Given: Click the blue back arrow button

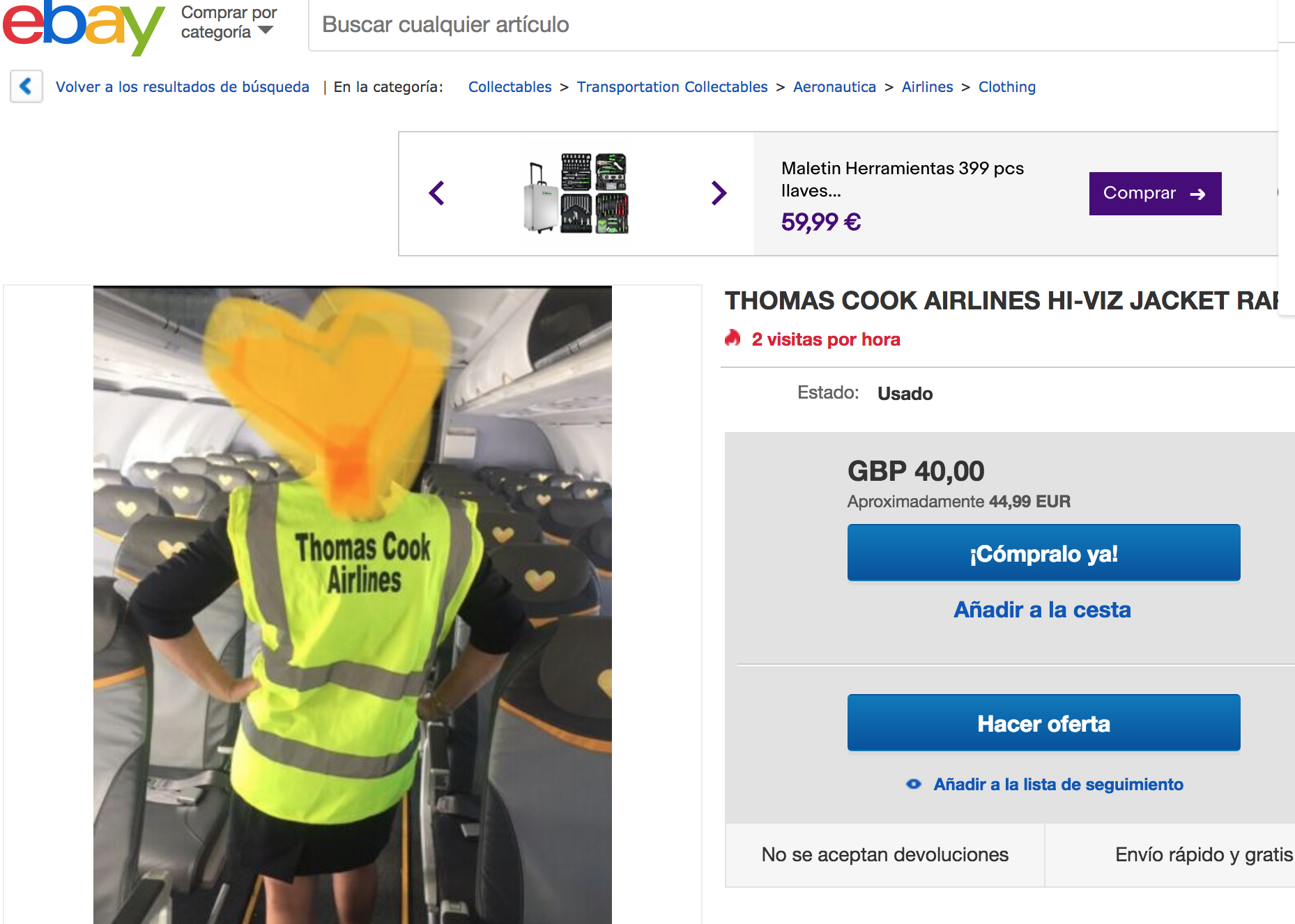Looking at the screenshot, I should point(26,86).
